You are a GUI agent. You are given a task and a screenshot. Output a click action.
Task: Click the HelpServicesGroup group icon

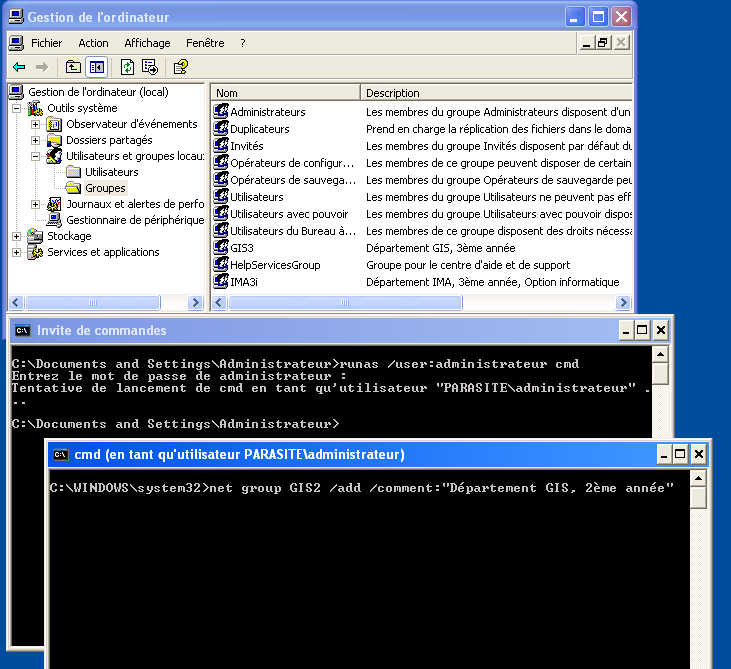(221, 264)
